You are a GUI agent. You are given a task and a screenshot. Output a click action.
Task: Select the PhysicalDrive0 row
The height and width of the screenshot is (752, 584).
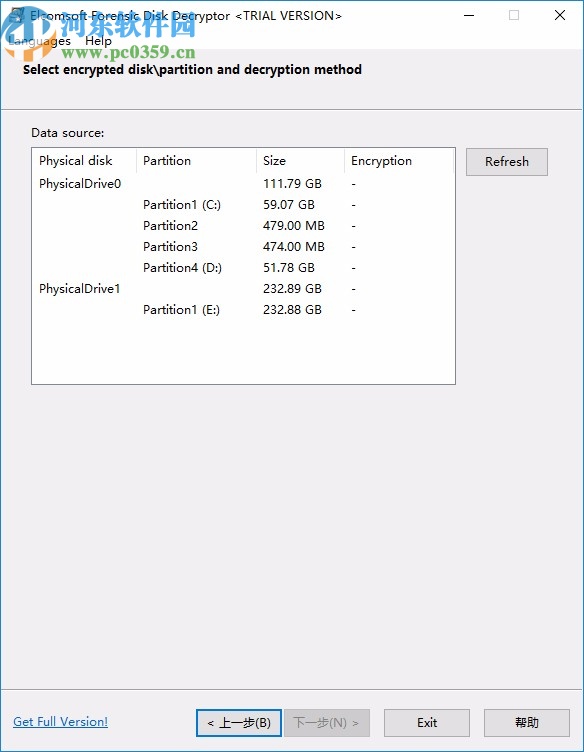pyautogui.click(x=243, y=184)
